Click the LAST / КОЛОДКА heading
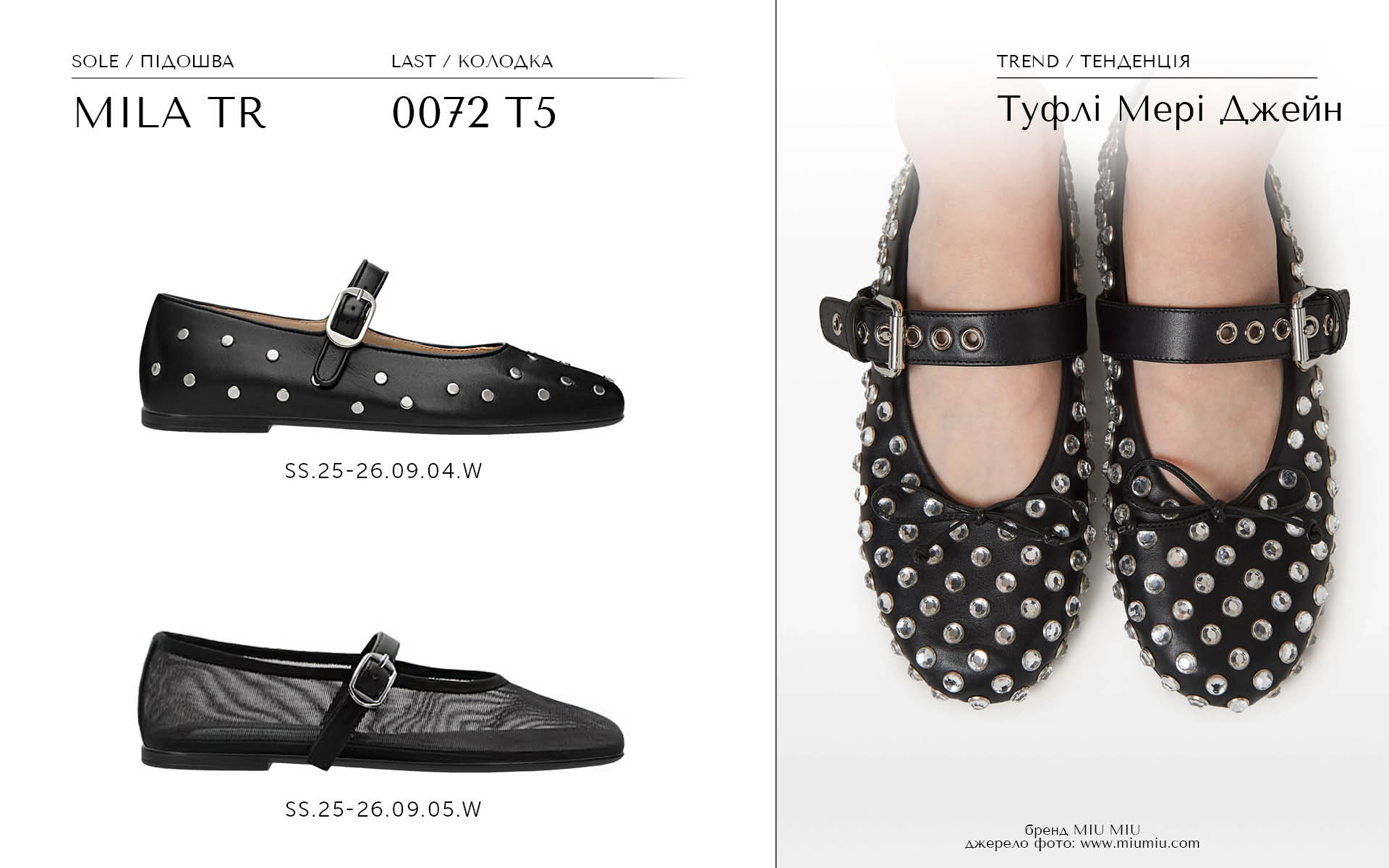The image size is (1389, 868). point(472,61)
